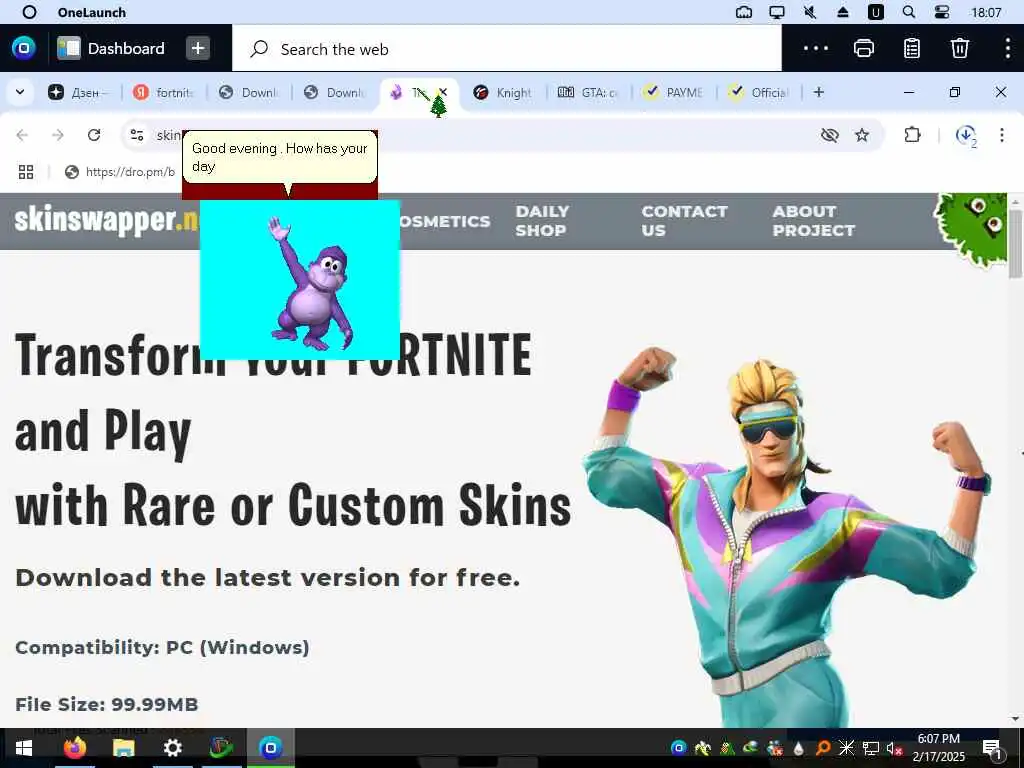Go forward to next page
The height and width of the screenshot is (768, 1024).
58,135
